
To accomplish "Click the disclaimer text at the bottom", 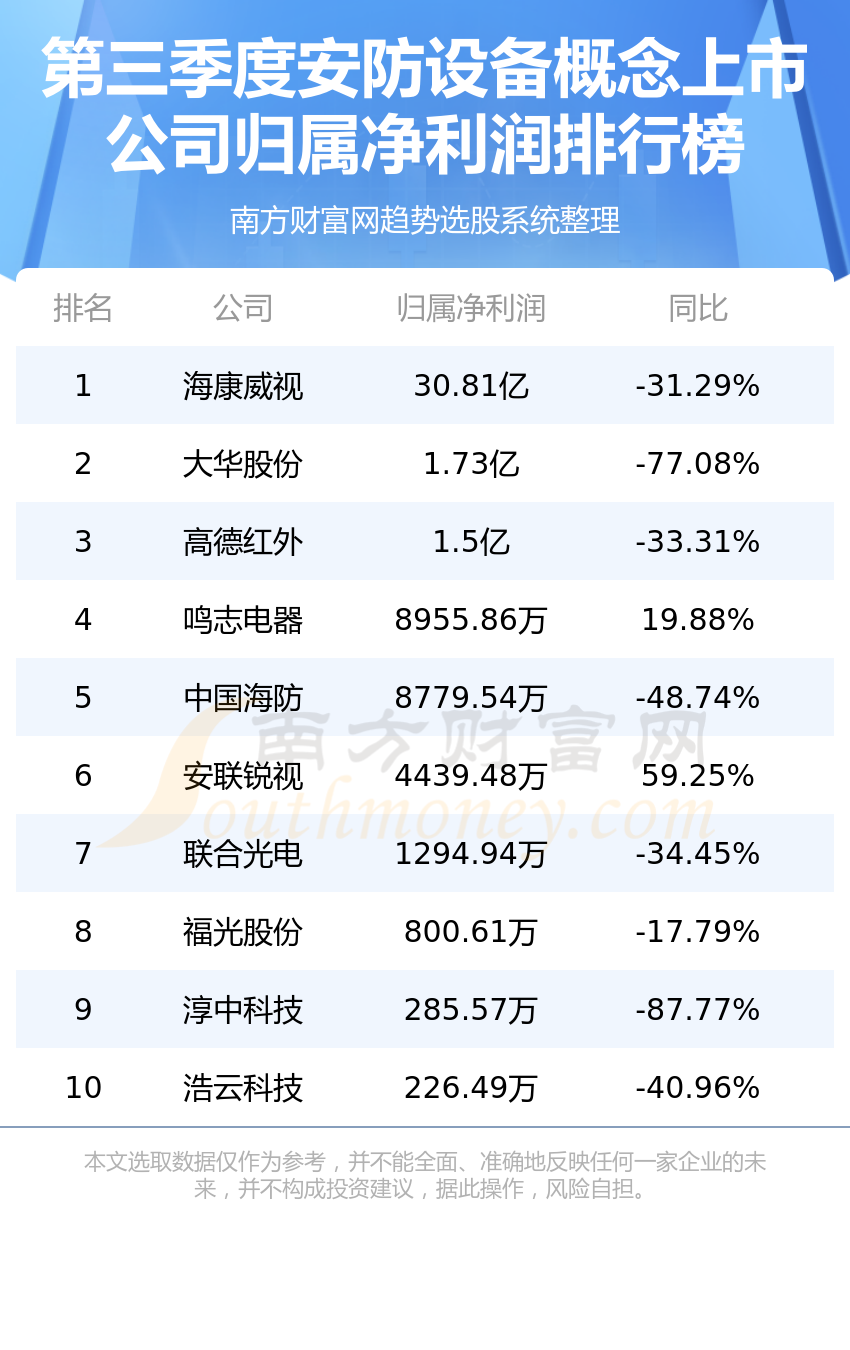I will 425,1175.
